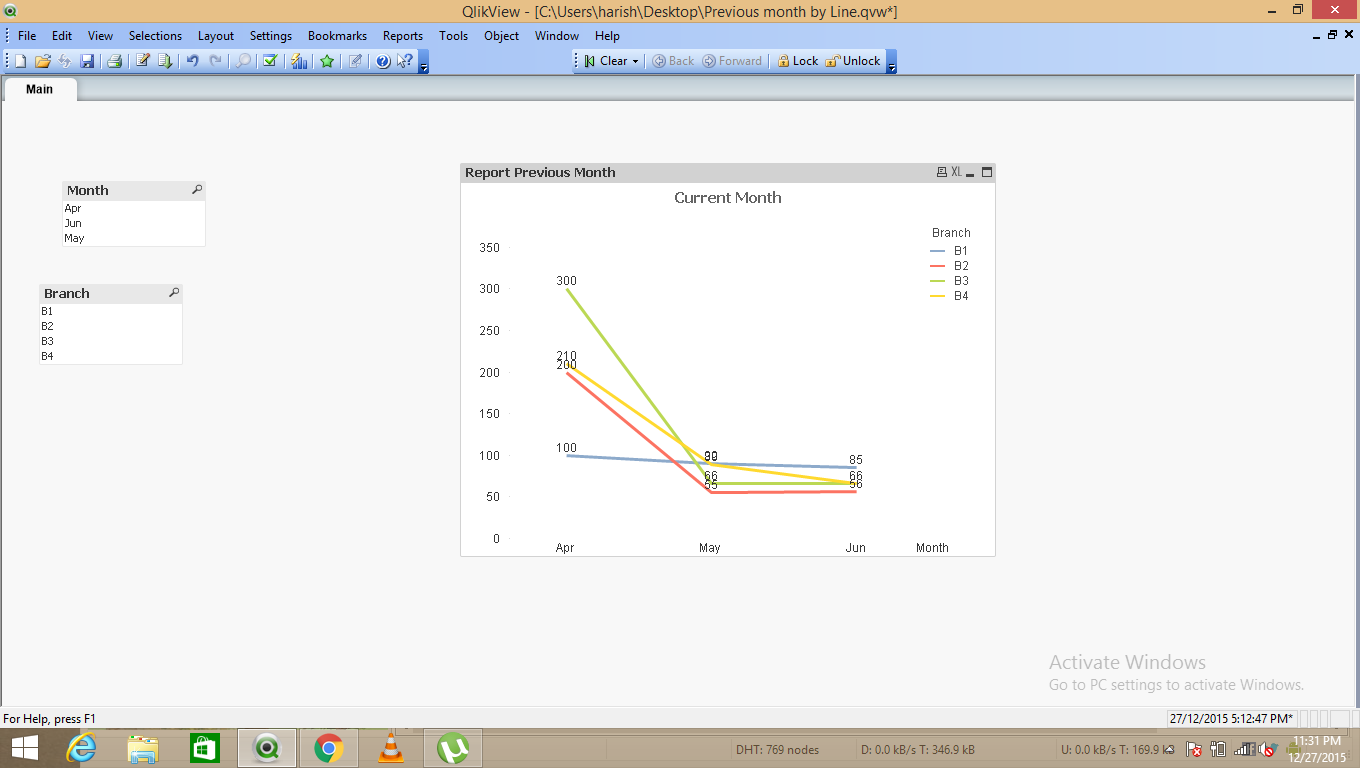1360x768 pixels.
Task: Open File Explorer from taskbar
Action: pos(143,748)
